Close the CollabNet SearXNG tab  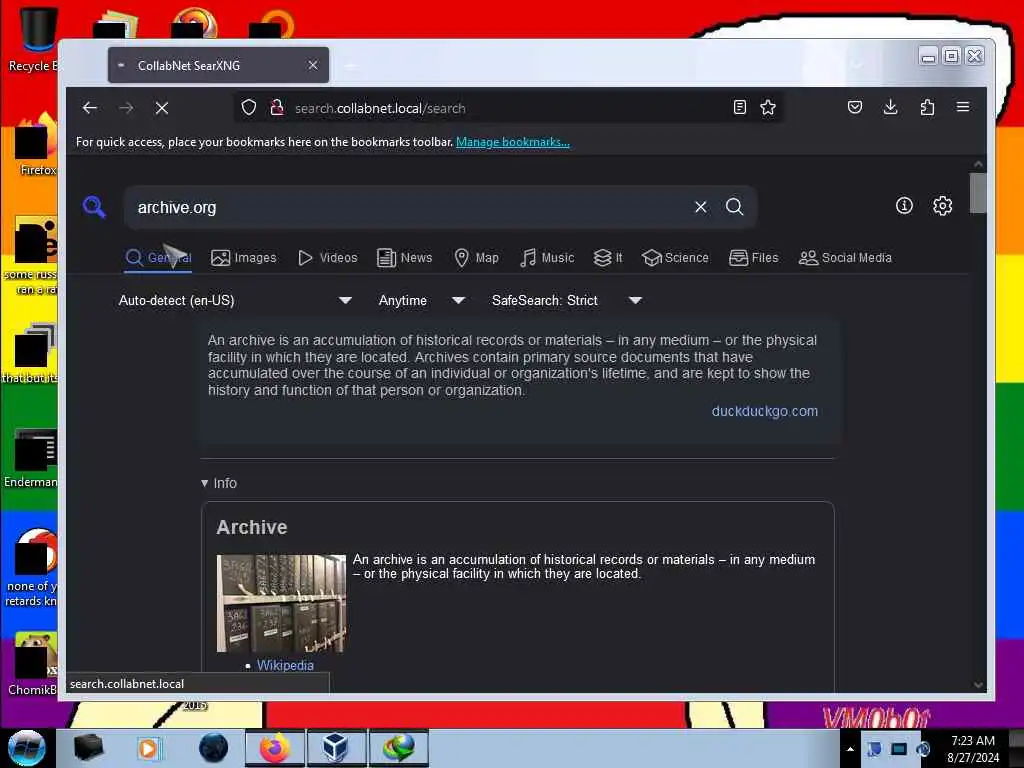point(313,65)
